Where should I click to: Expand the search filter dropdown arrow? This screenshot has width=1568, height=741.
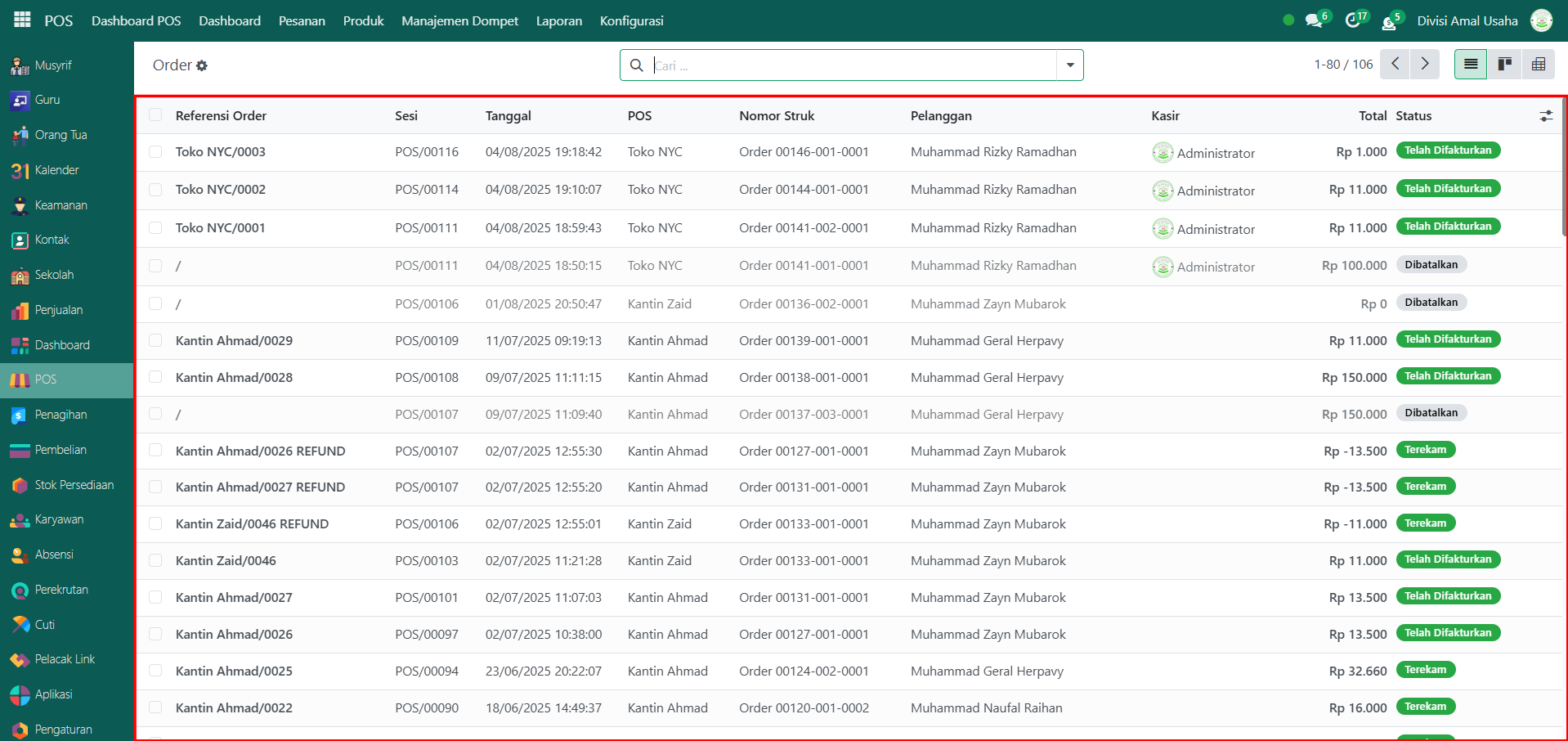(1069, 65)
